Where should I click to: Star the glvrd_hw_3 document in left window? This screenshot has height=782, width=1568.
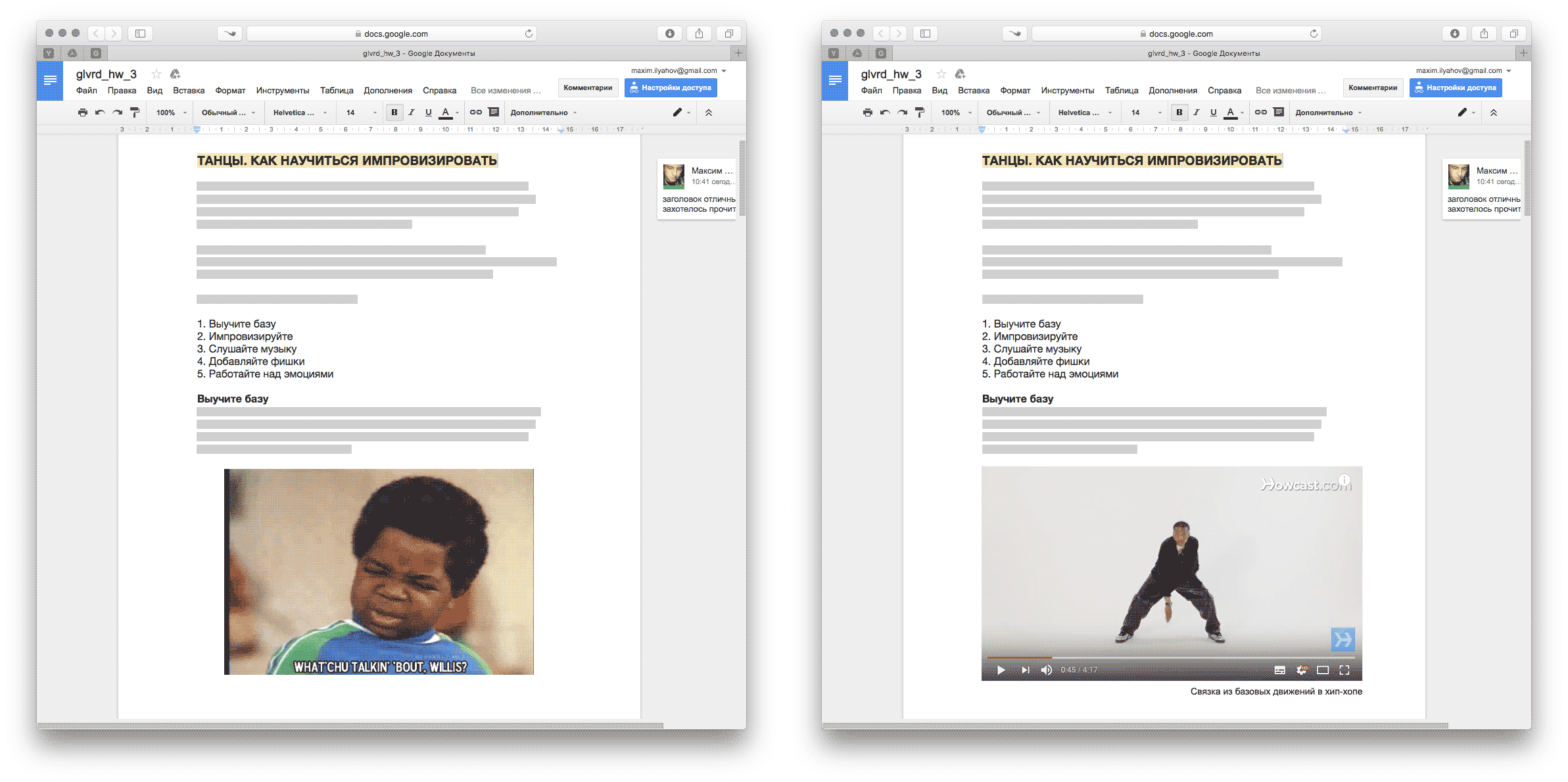coord(156,74)
